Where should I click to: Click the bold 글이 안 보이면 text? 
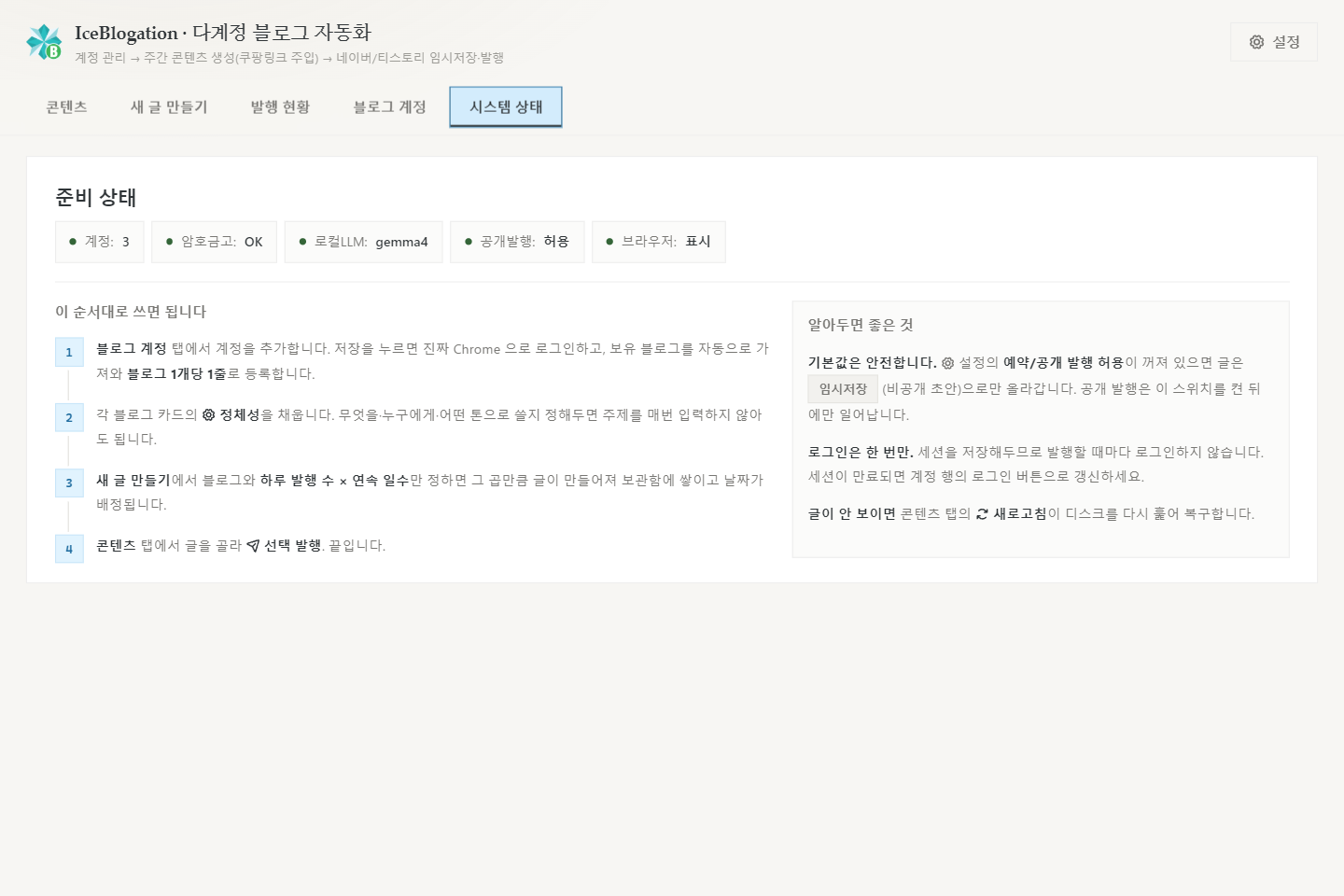(x=852, y=513)
